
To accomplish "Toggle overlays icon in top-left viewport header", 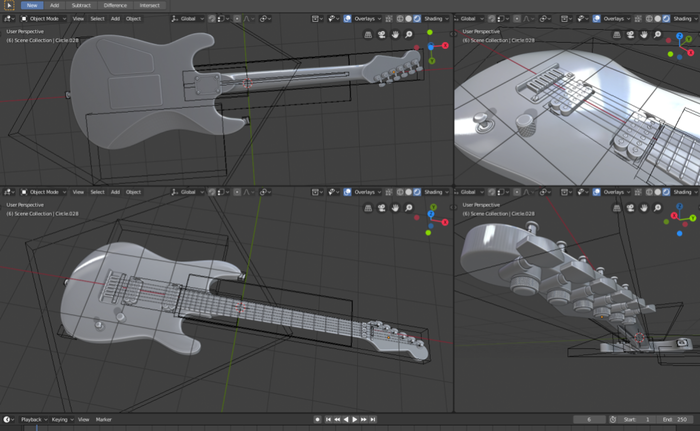I will (x=347, y=18).
